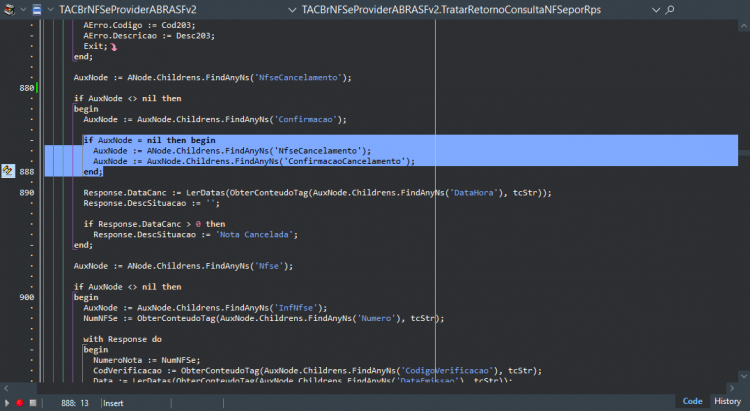Click the selected 'if AuxNode = nil then begin' line
The image size is (750, 411).
[x=149, y=140]
